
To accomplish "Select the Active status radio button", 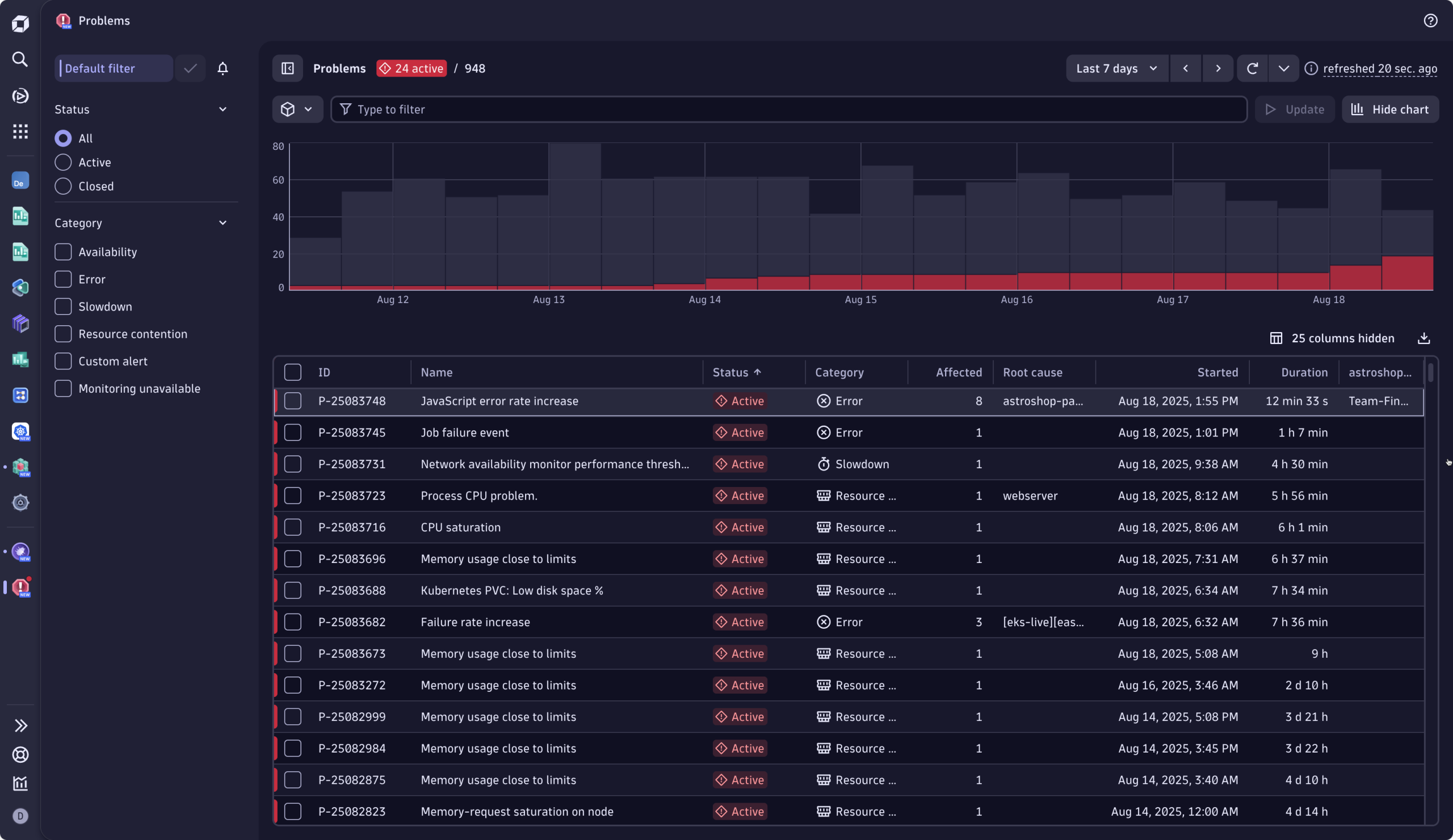I will pyautogui.click(x=62, y=162).
